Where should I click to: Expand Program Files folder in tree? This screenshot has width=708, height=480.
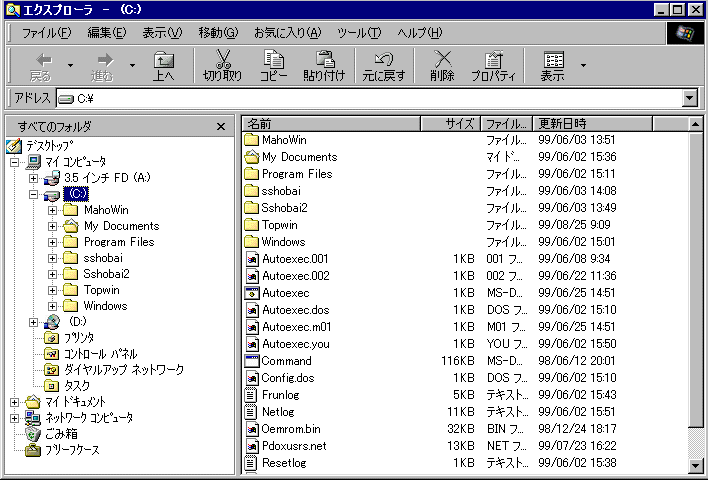click(x=52, y=242)
